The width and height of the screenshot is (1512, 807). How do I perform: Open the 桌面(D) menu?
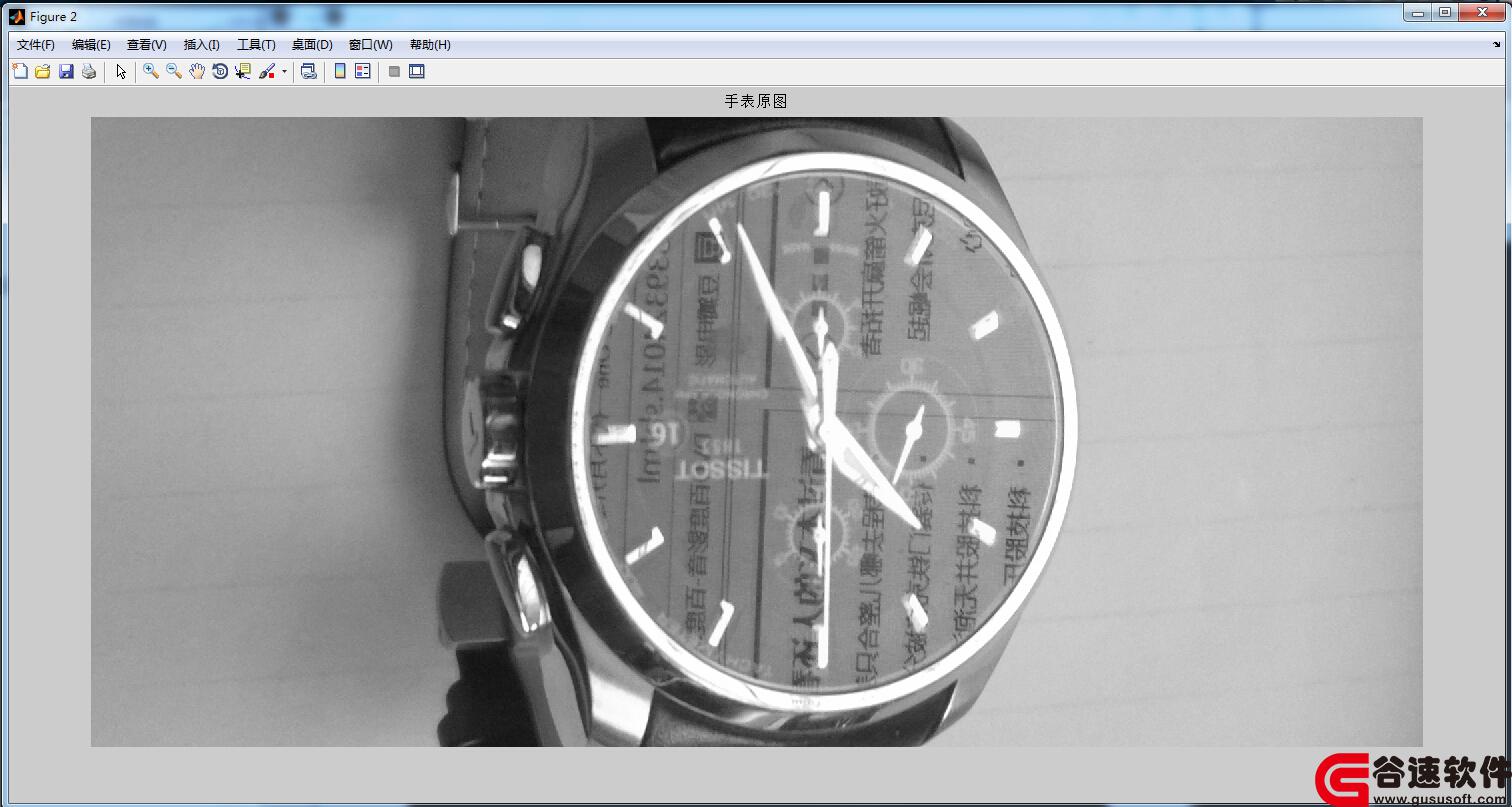[312, 45]
